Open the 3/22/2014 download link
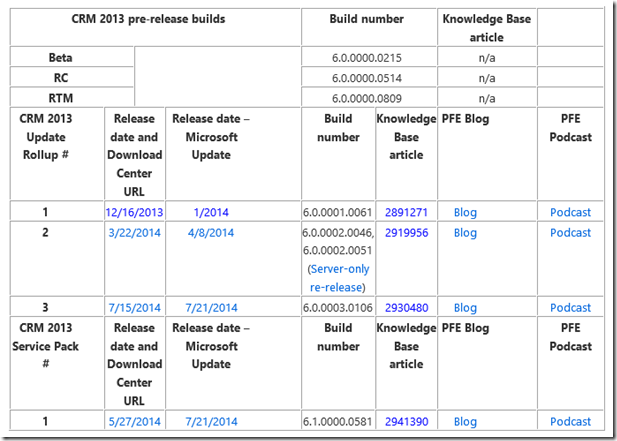617x441 pixels. click(135, 233)
